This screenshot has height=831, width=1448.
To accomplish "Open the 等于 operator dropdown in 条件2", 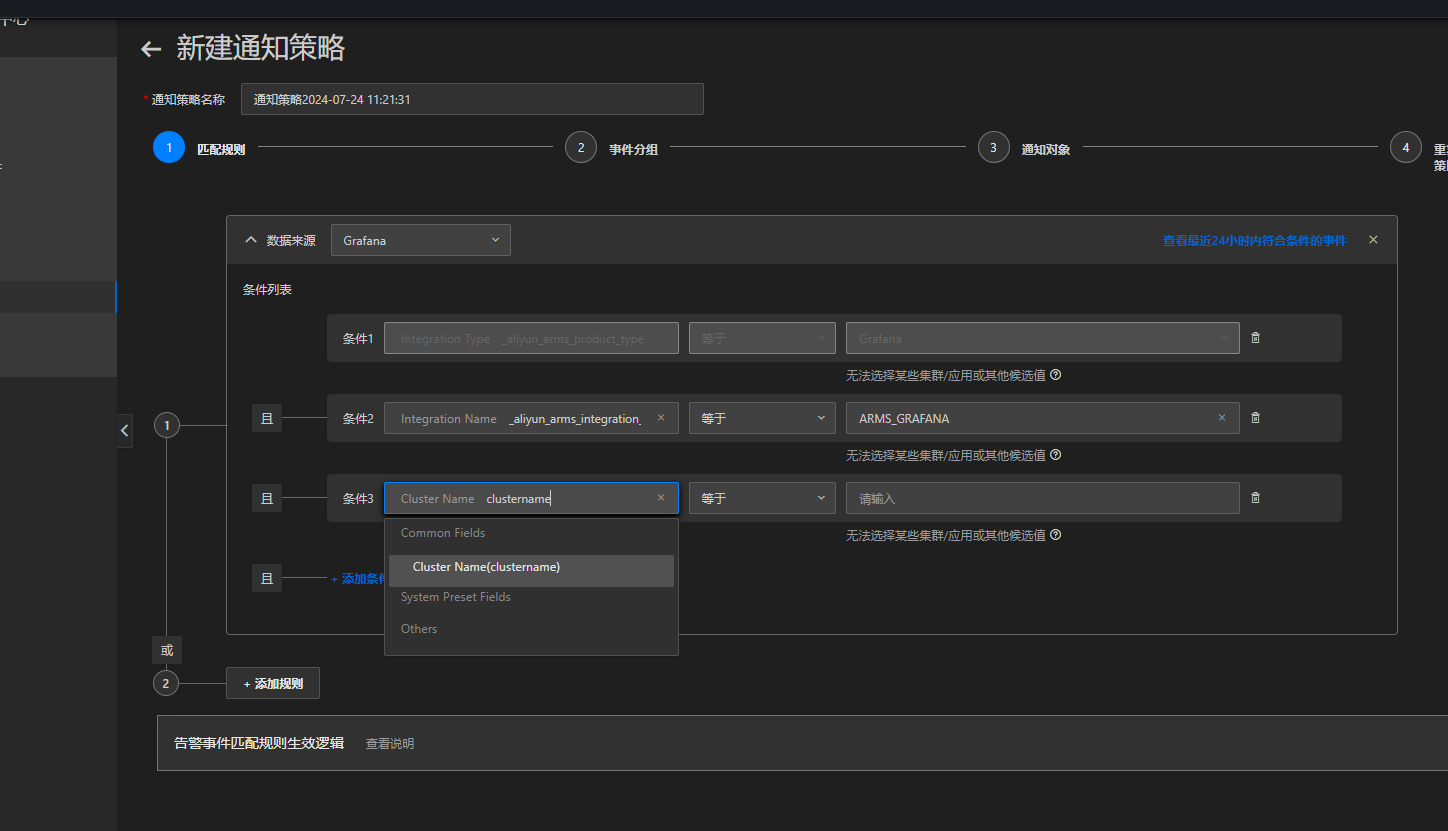I will tap(762, 418).
